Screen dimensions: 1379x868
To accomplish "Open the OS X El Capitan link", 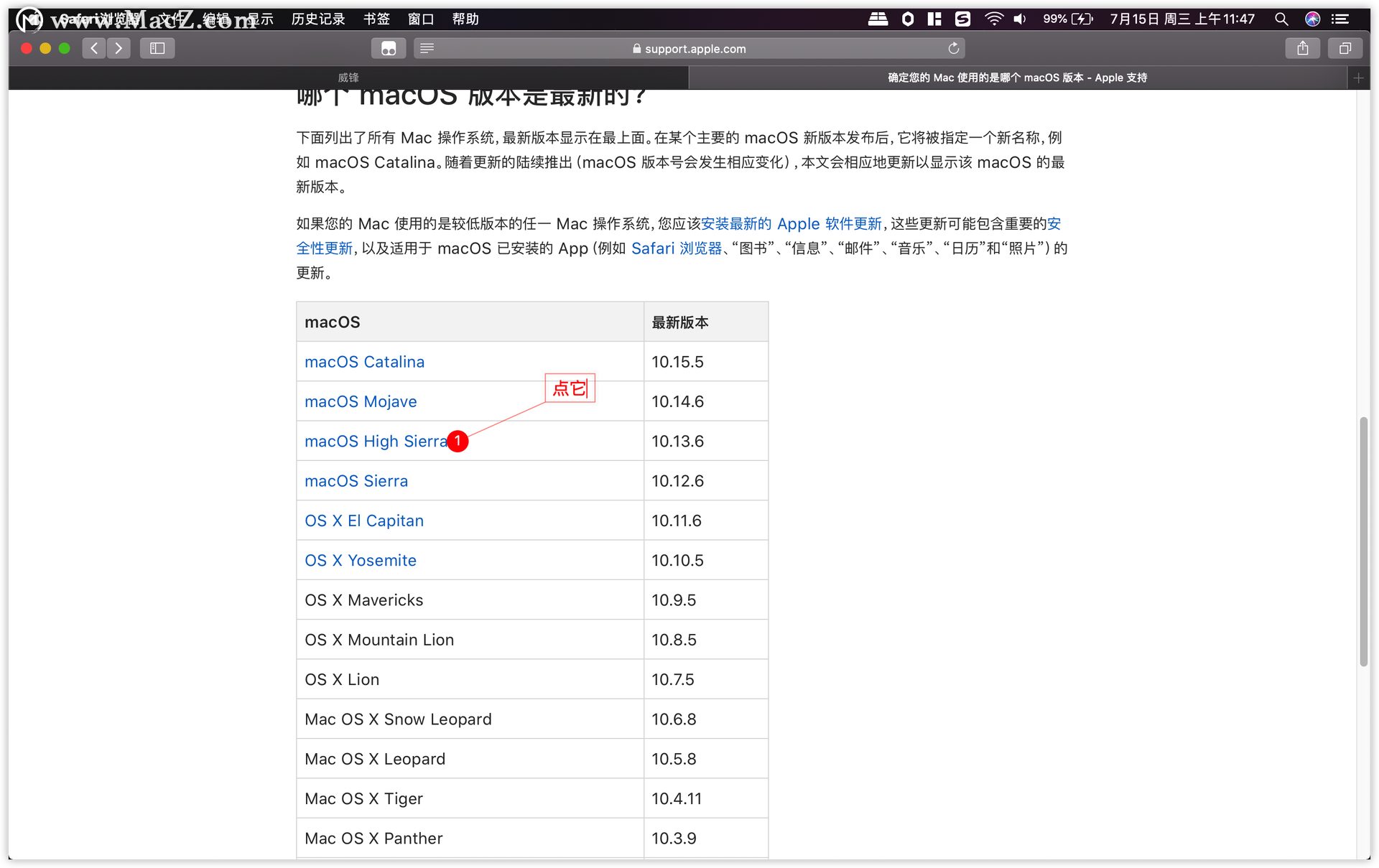I will [x=364, y=521].
